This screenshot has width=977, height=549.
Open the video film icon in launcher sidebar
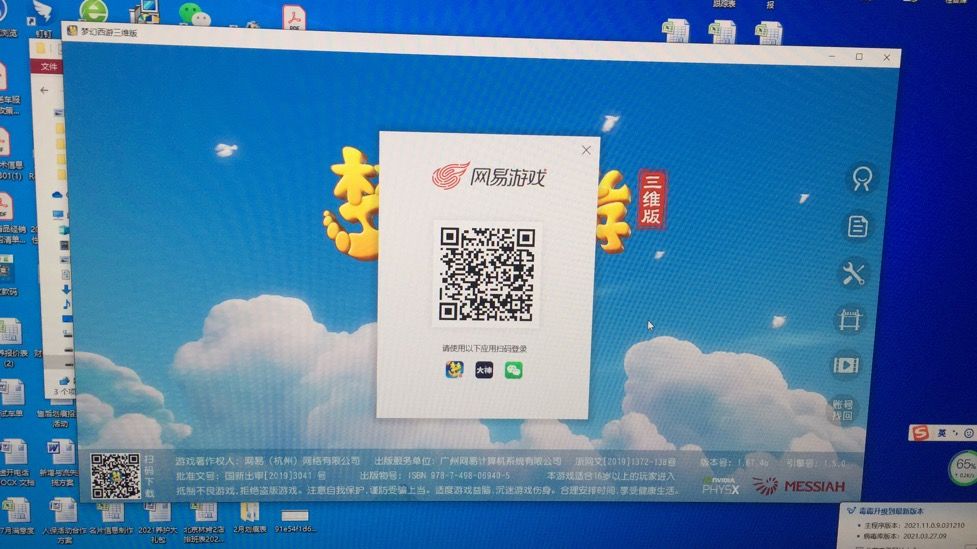(846, 365)
